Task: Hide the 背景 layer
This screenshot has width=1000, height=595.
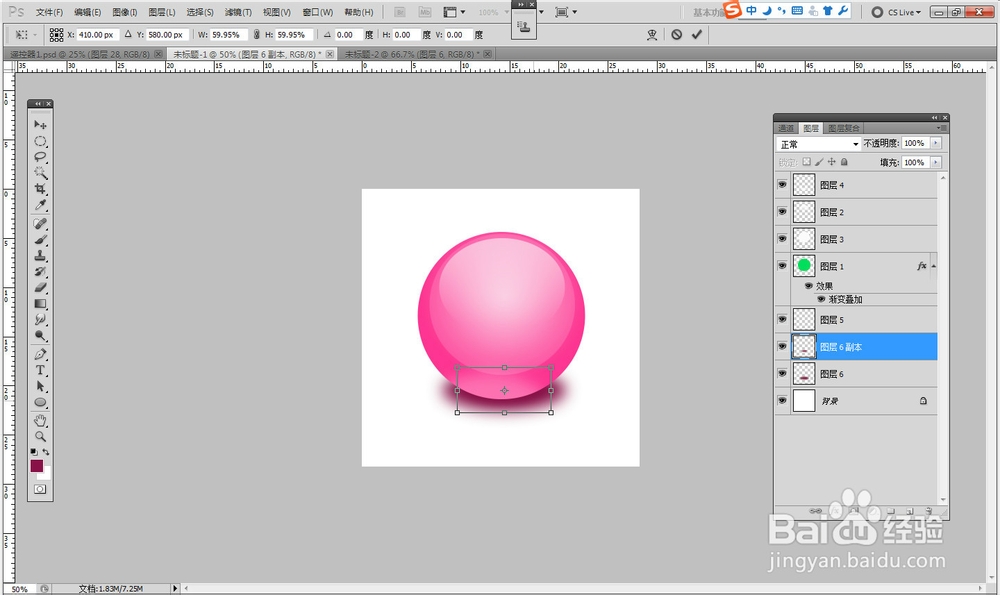Action: click(782, 400)
